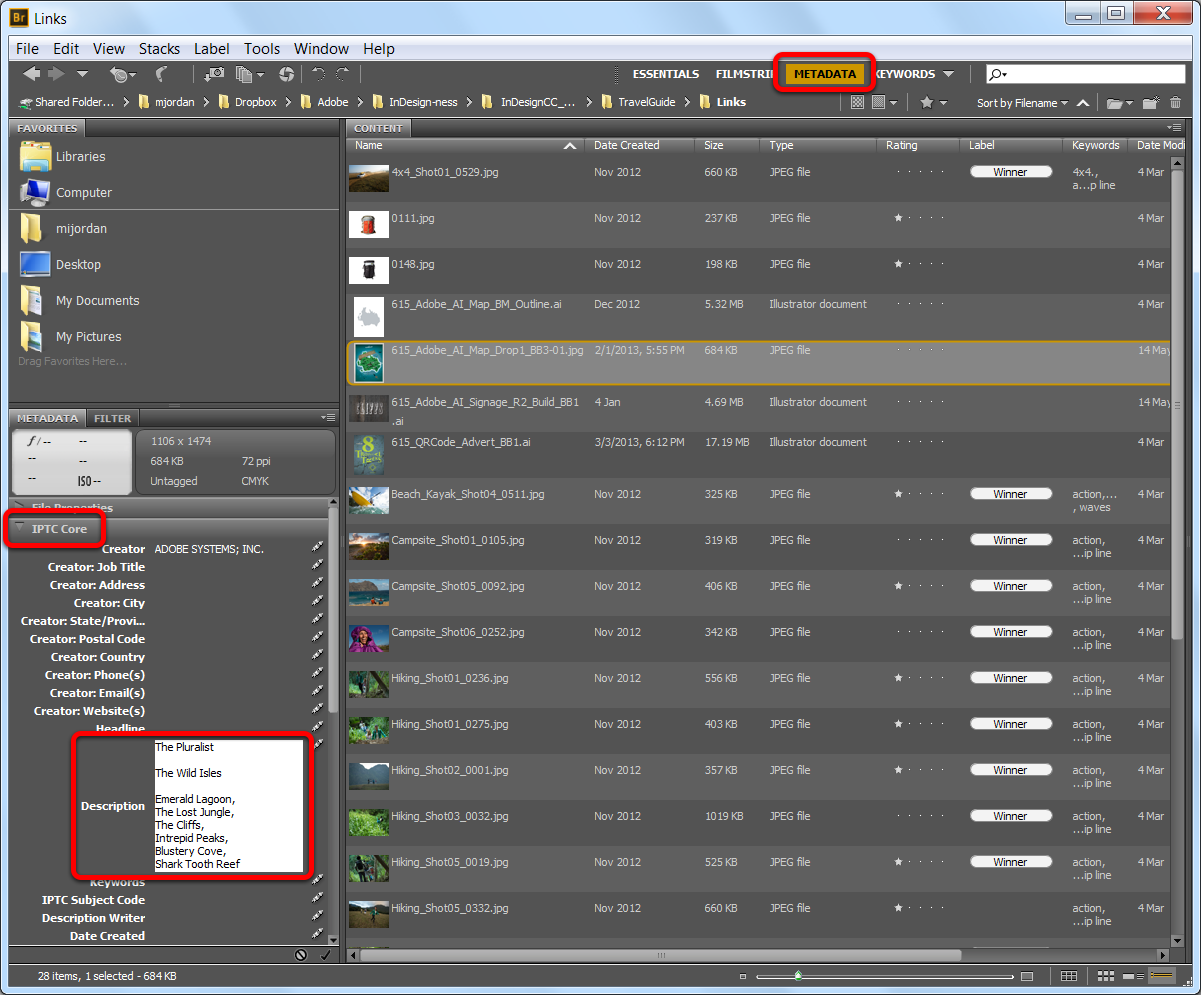The height and width of the screenshot is (995, 1201).
Task: Open the search magnifier dropdown icon
Action: 998,74
